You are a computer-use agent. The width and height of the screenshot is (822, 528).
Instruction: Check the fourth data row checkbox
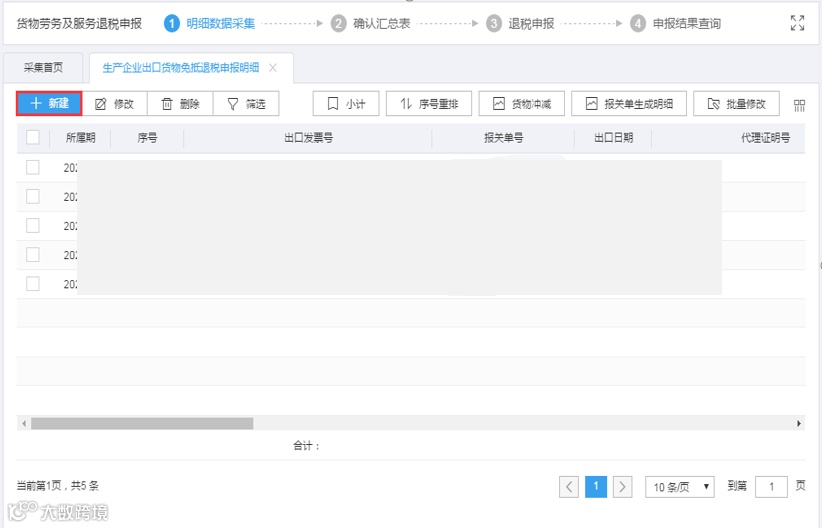tap(33, 255)
